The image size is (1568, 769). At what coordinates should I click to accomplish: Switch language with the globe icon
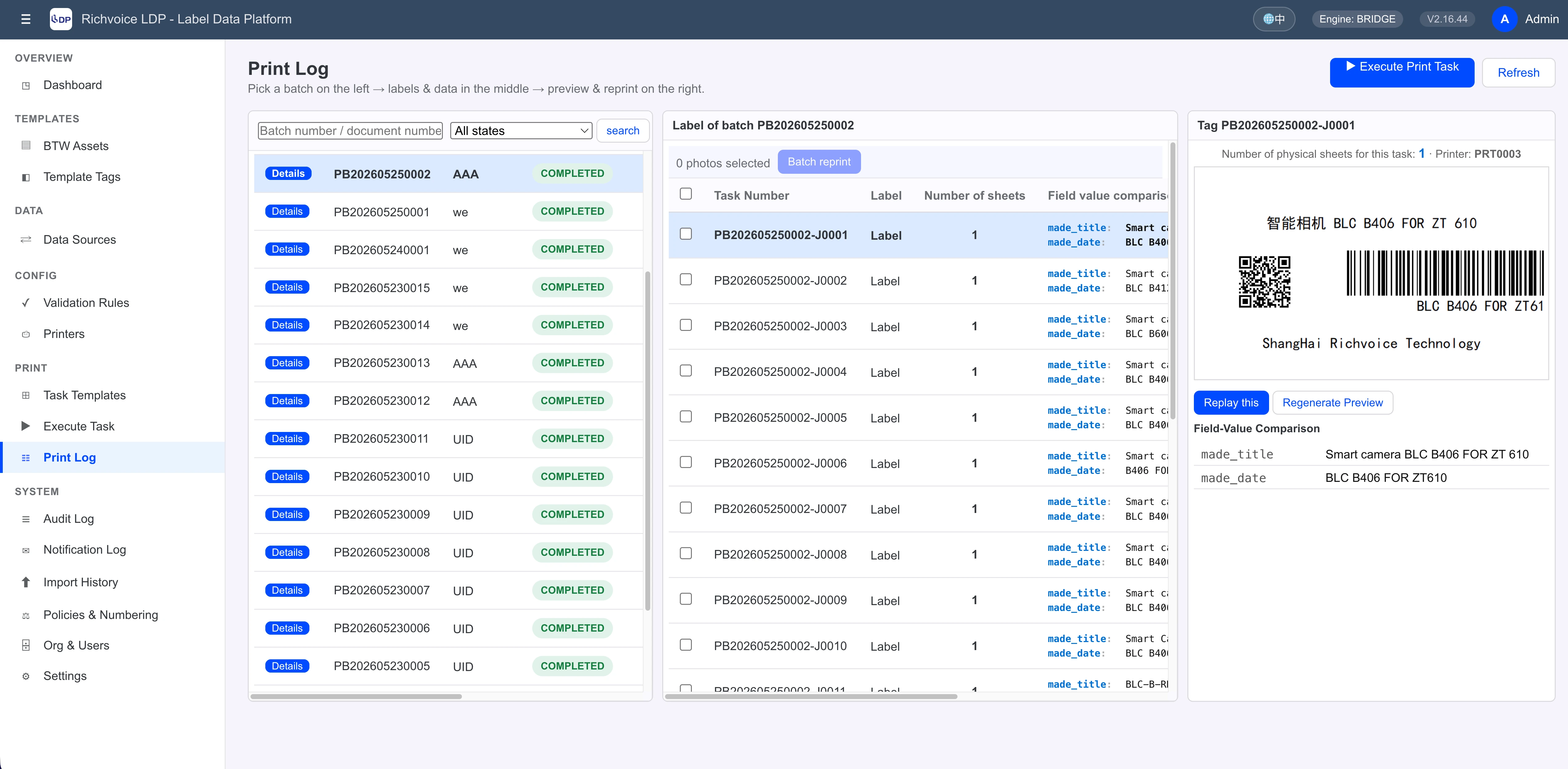pos(1273,19)
